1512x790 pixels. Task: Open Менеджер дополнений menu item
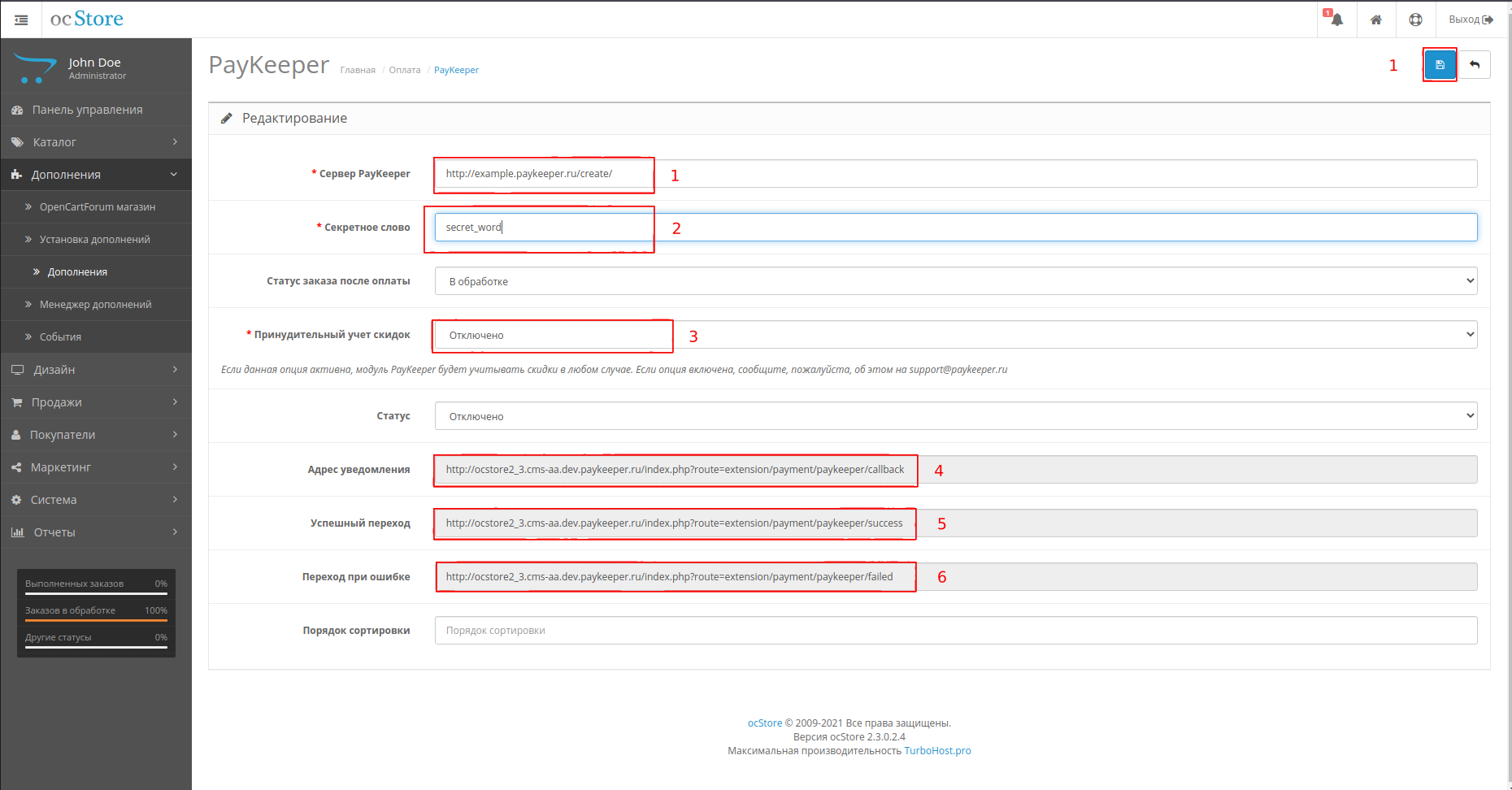95,305
